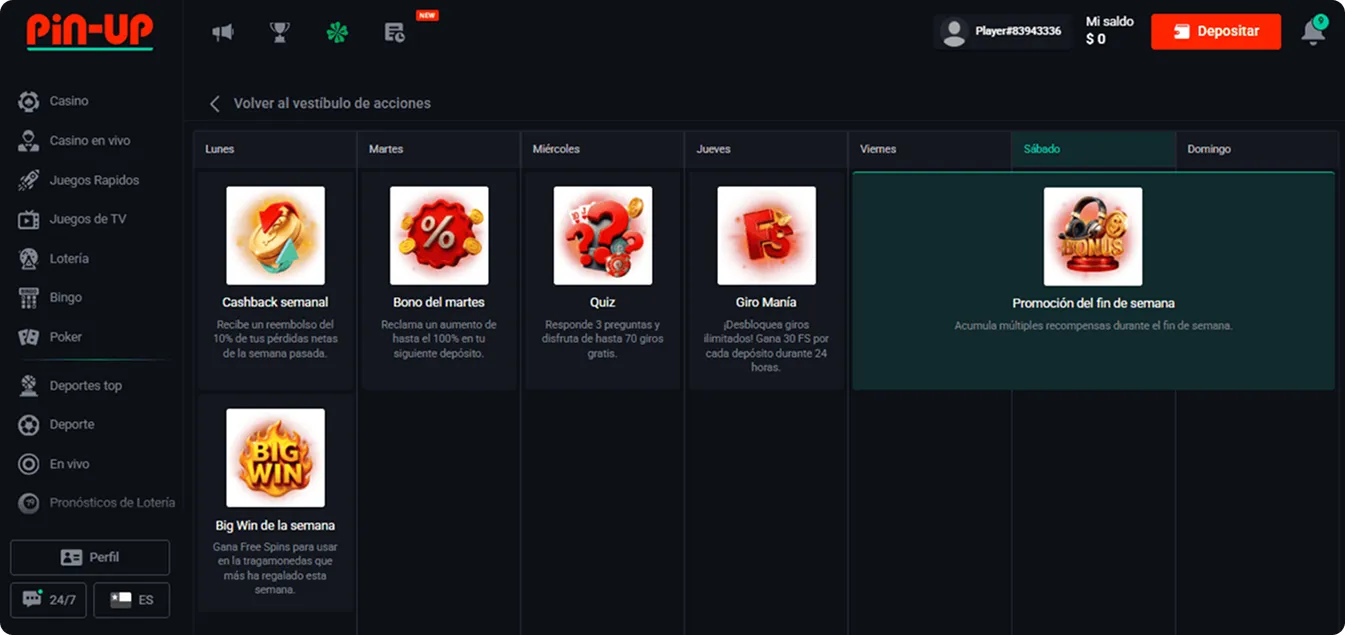Open the Cashback semanal promotion thumbnail
The height and width of the screenshot is (635, 1345).
[x=275, y=236]
